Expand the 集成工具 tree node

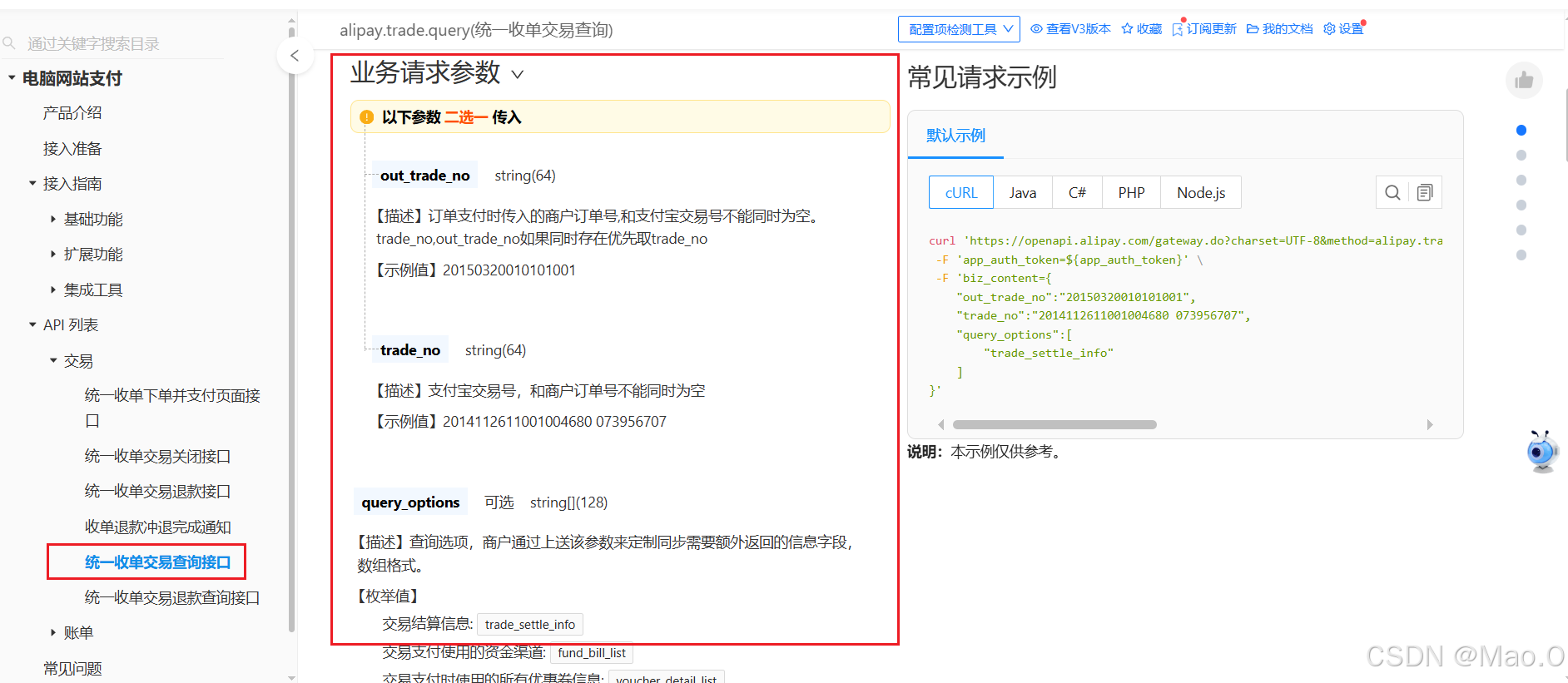tap(53, 290)
